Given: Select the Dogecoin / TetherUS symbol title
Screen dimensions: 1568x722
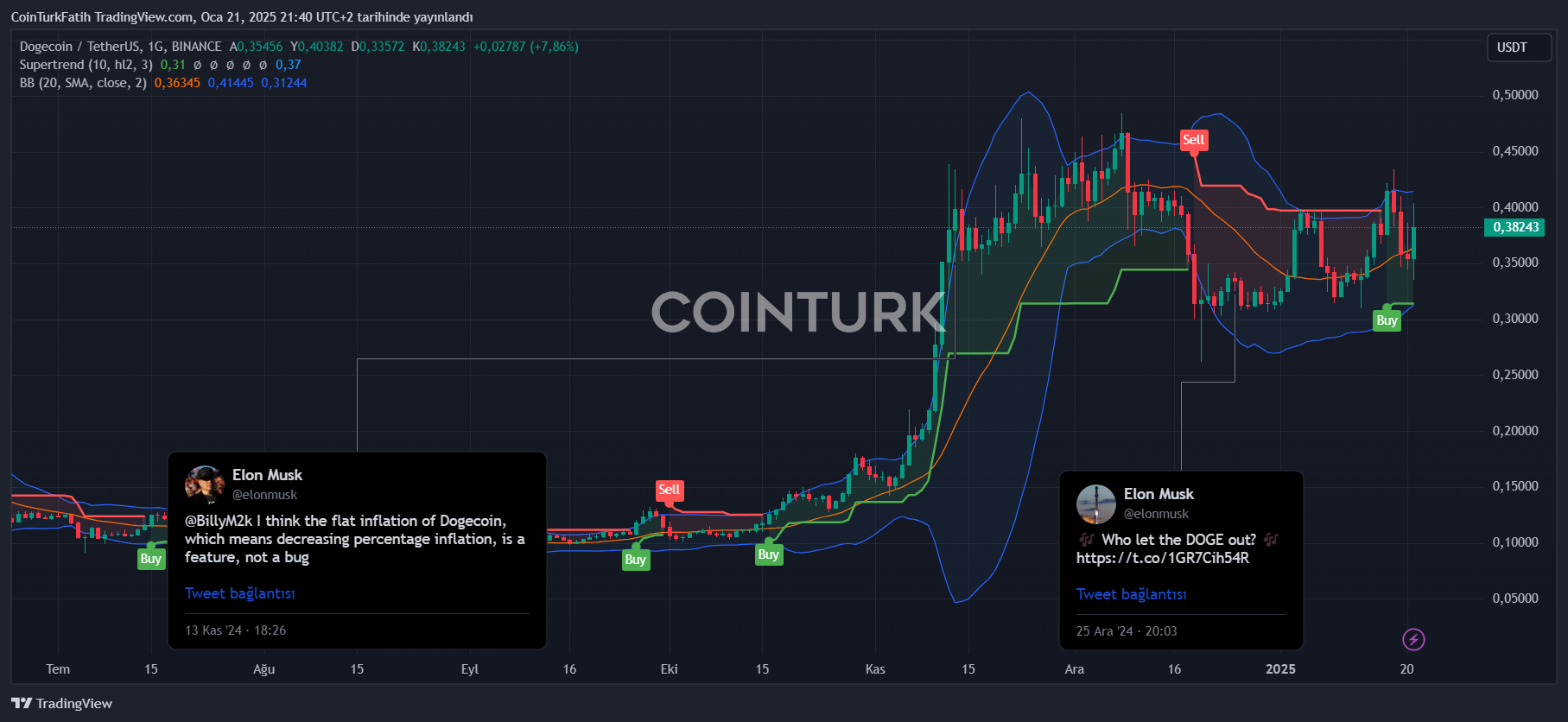Looking at the screenshot, I should 120,47.
